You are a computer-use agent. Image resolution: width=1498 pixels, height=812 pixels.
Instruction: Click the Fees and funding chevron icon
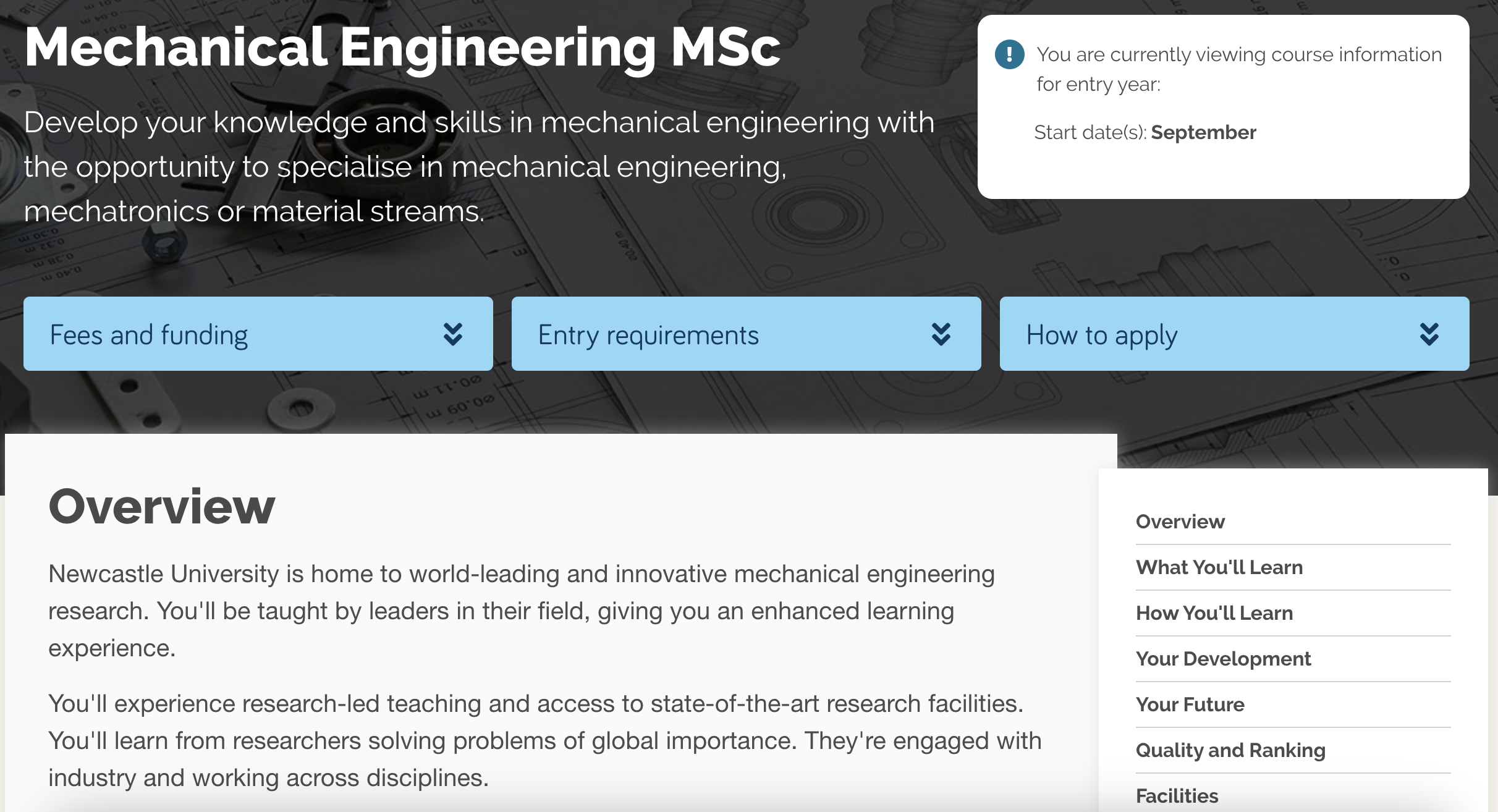(x=453, y=334)
